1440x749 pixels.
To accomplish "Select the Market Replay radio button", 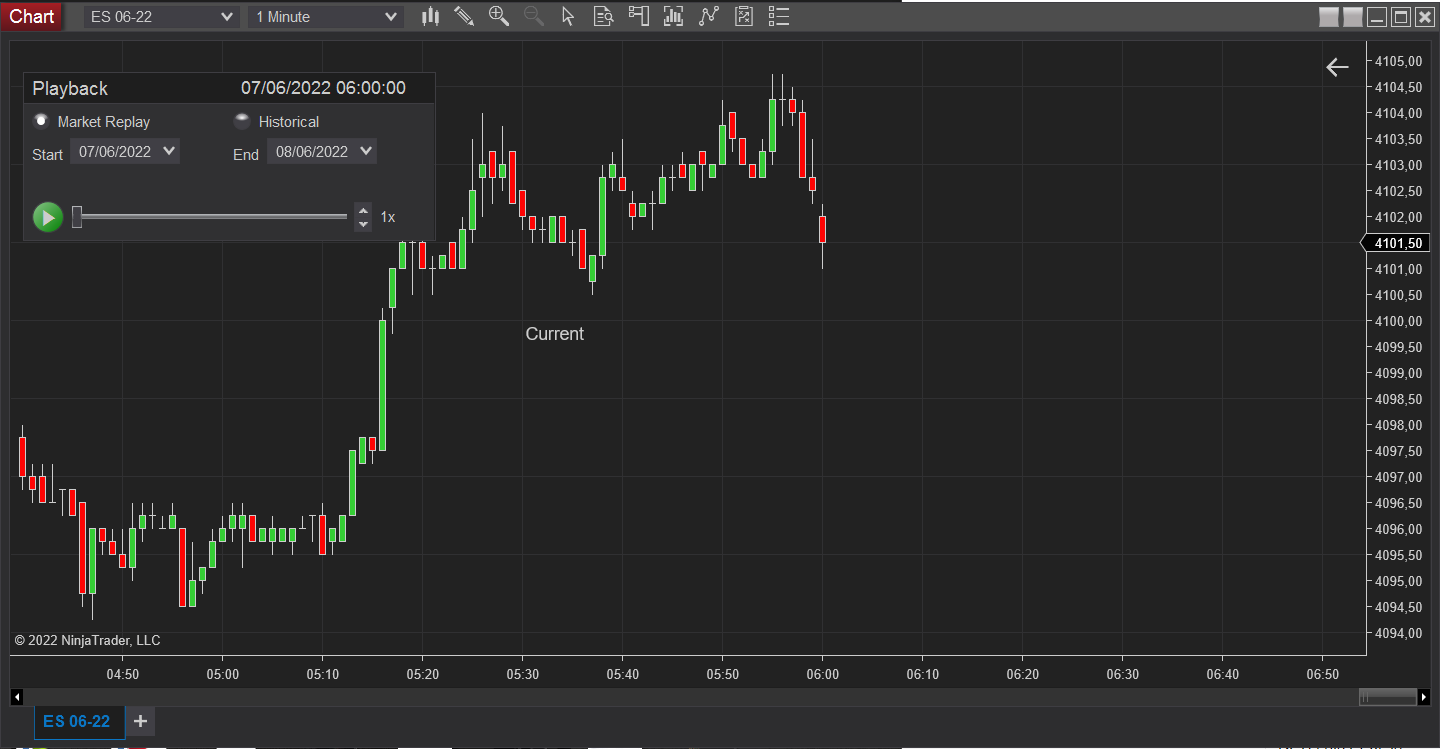I will point(41,121).
